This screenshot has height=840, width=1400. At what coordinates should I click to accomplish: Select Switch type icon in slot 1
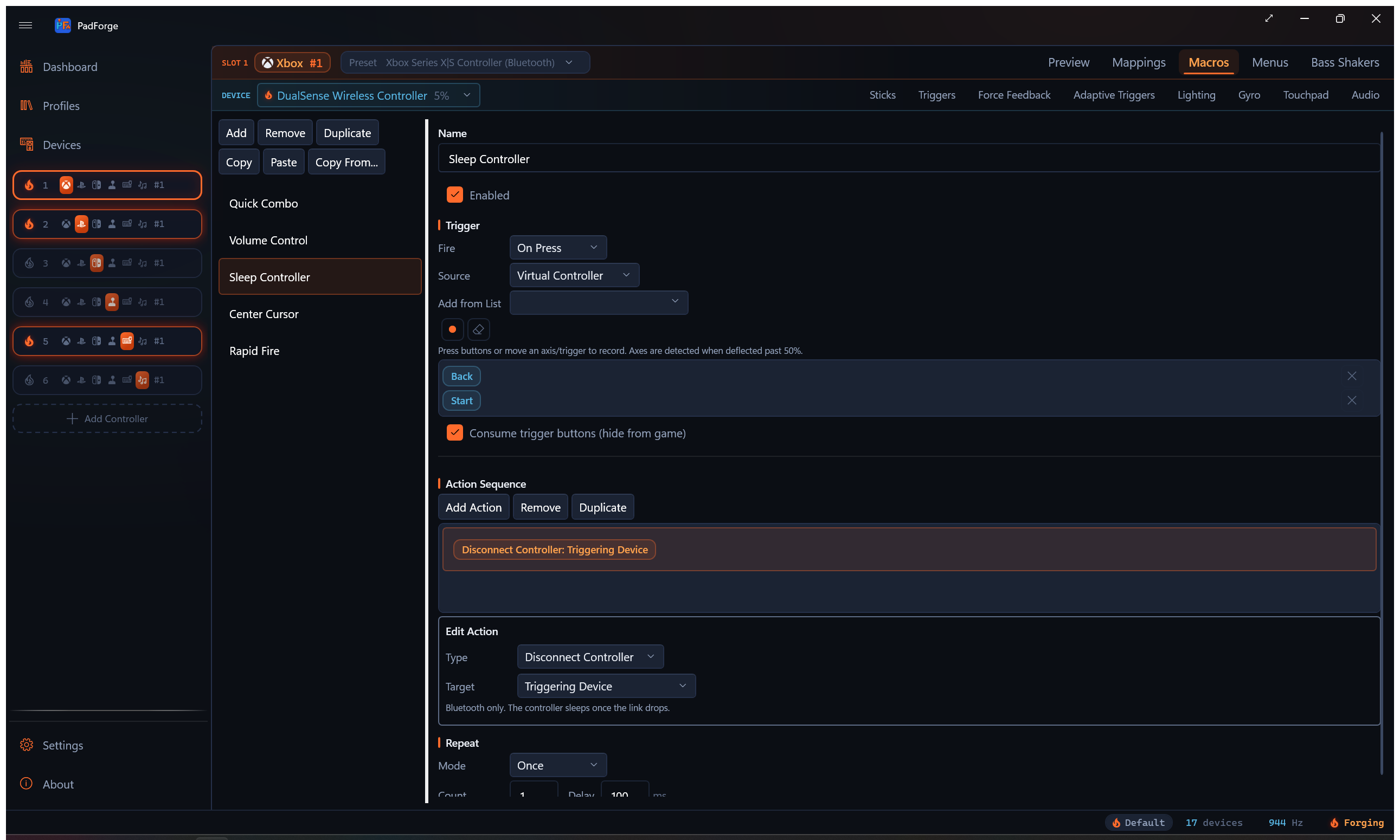97,185
